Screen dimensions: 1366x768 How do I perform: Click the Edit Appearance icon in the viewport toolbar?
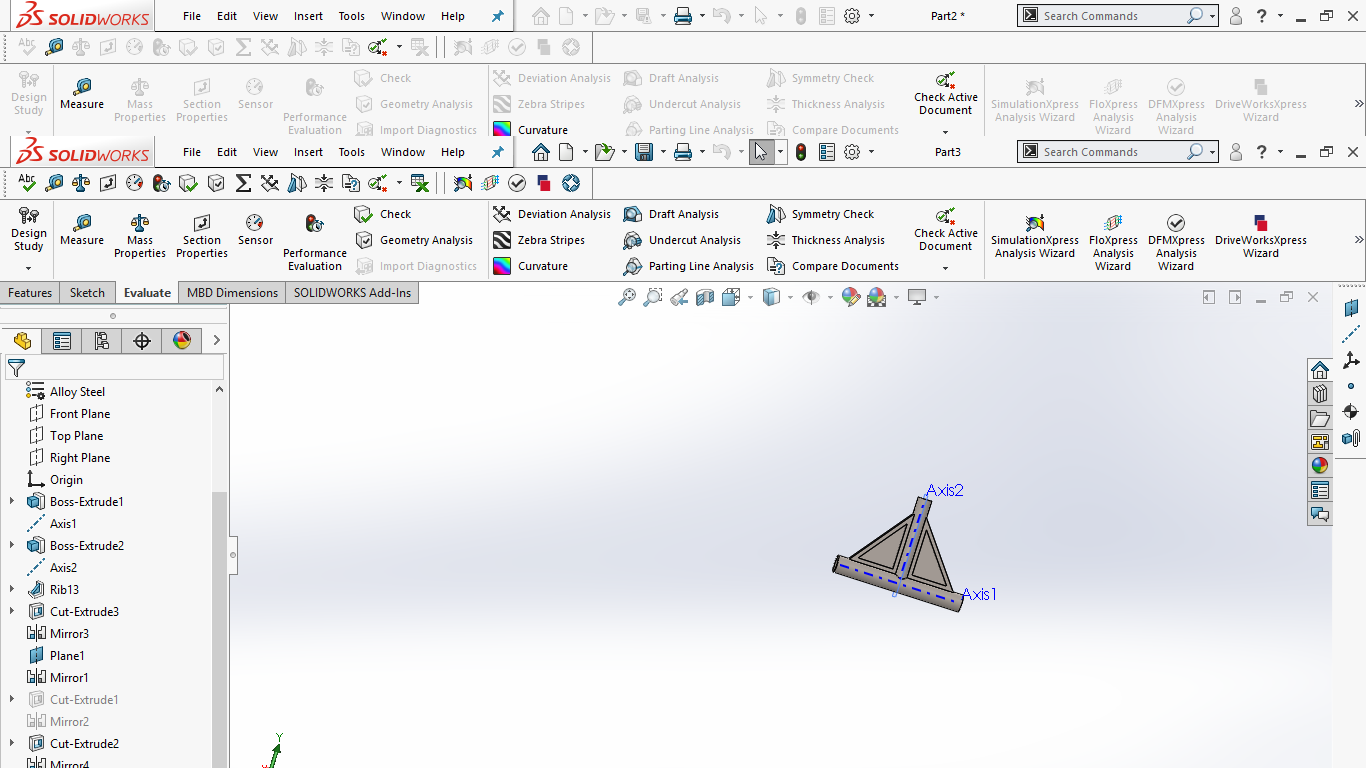(x=851, y=297)
